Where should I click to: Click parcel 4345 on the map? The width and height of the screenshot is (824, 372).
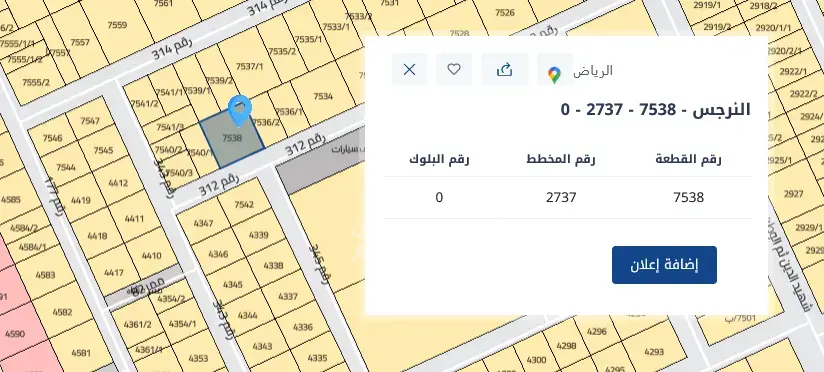tap(233, 285)
